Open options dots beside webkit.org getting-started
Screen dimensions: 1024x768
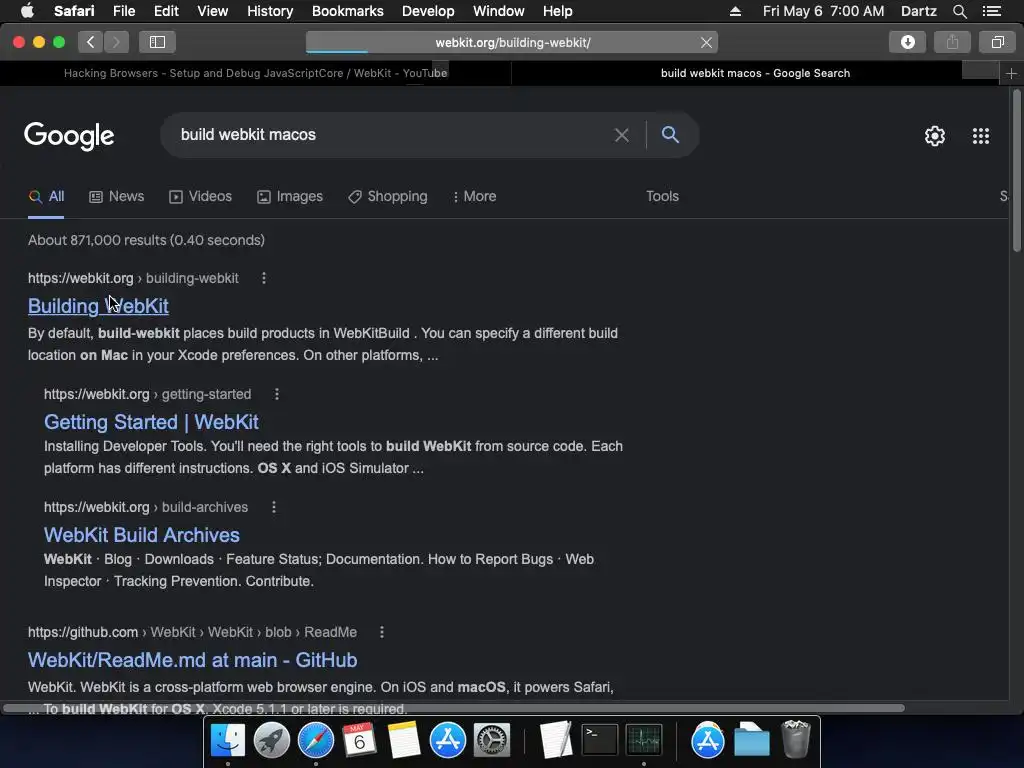tap(277, 394)
